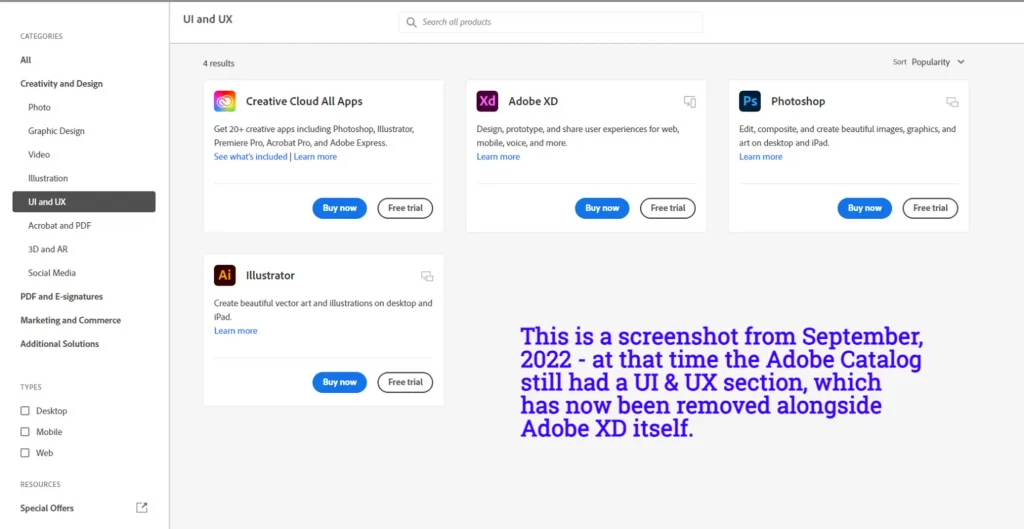
Task: Click the Illustrator Ai icon
Action: coord(225,275)
